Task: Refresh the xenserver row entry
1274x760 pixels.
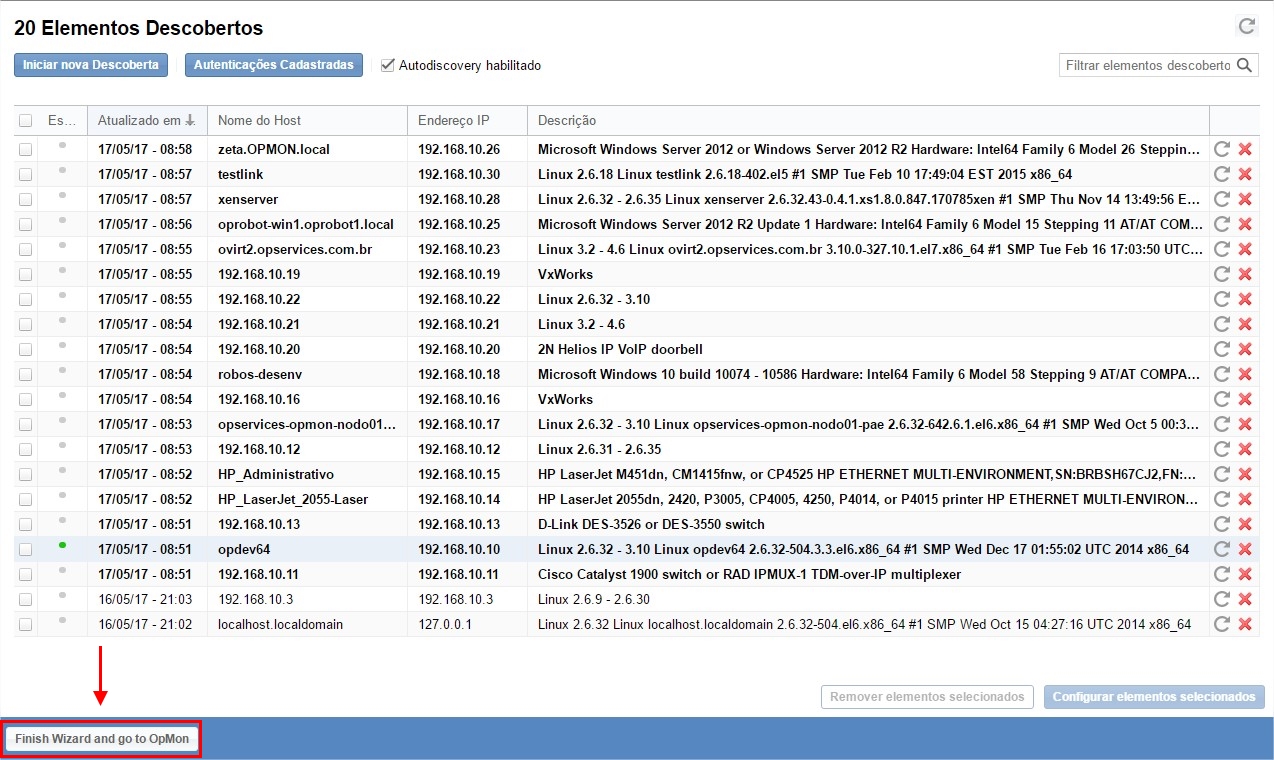Action: (1221, 199)
